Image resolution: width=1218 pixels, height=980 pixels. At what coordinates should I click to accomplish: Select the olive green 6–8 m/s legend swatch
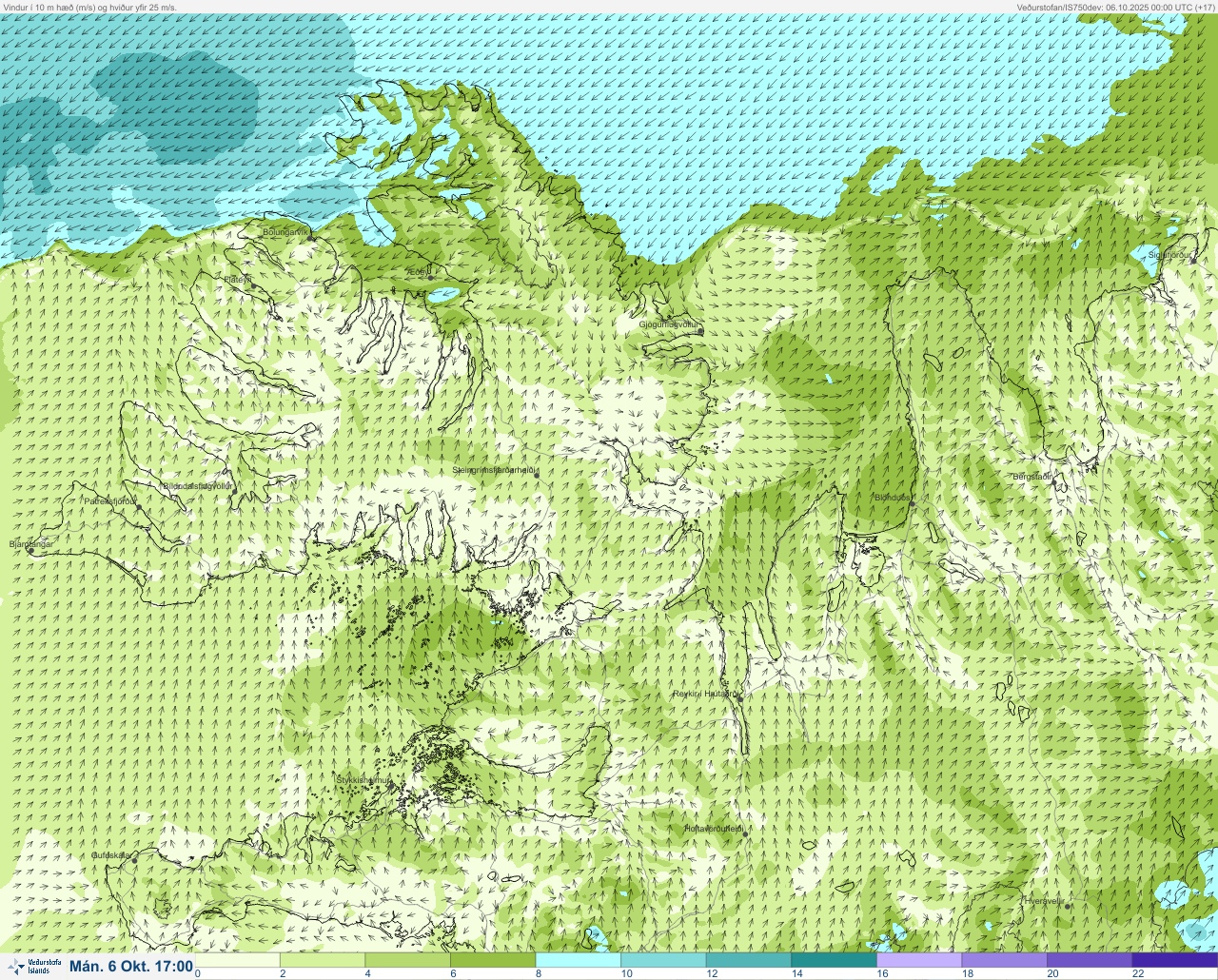493,960
